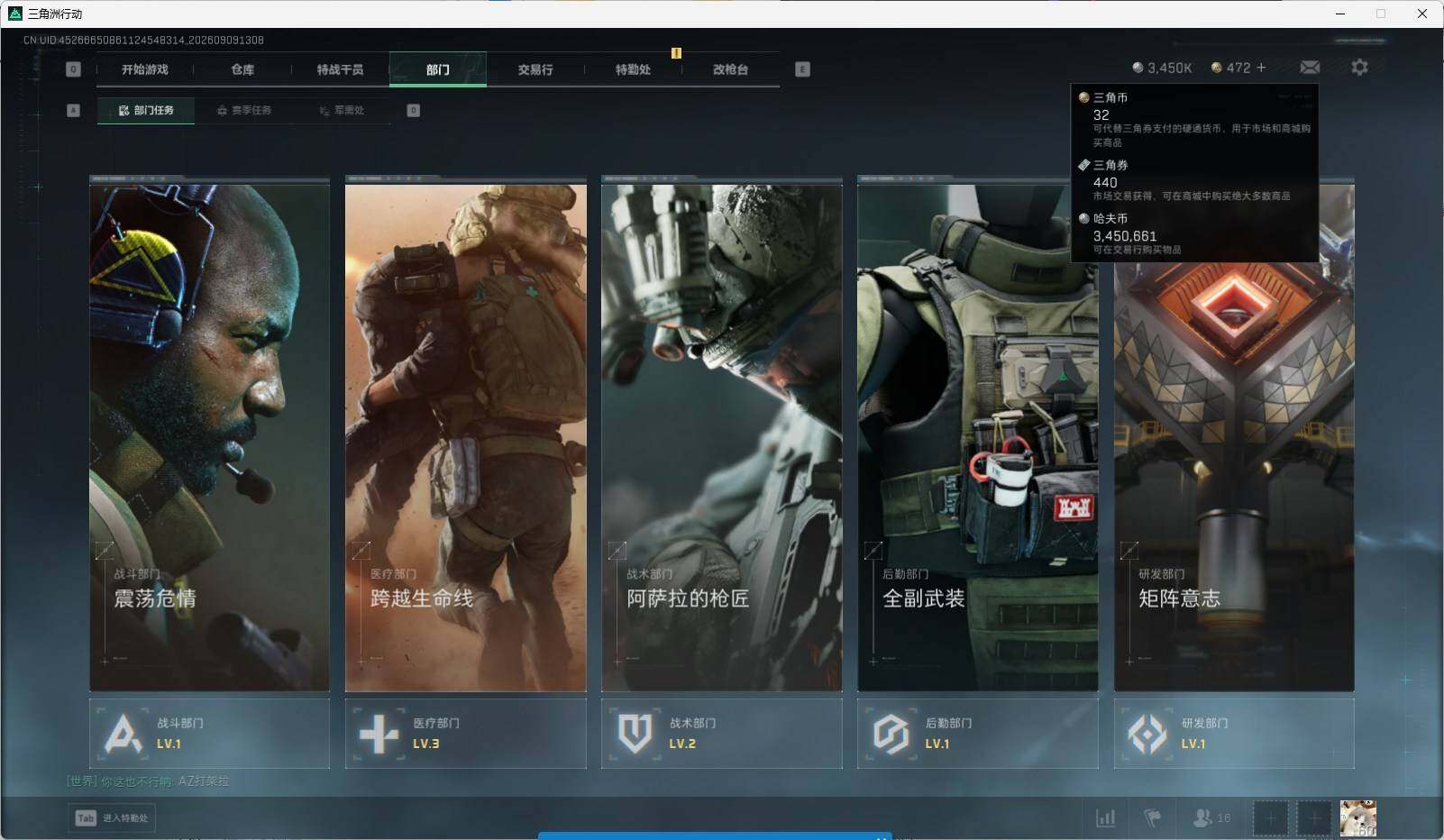Click the plus icon beside 472
This screenshot has width=1444, height=840.
(1261, 68)
